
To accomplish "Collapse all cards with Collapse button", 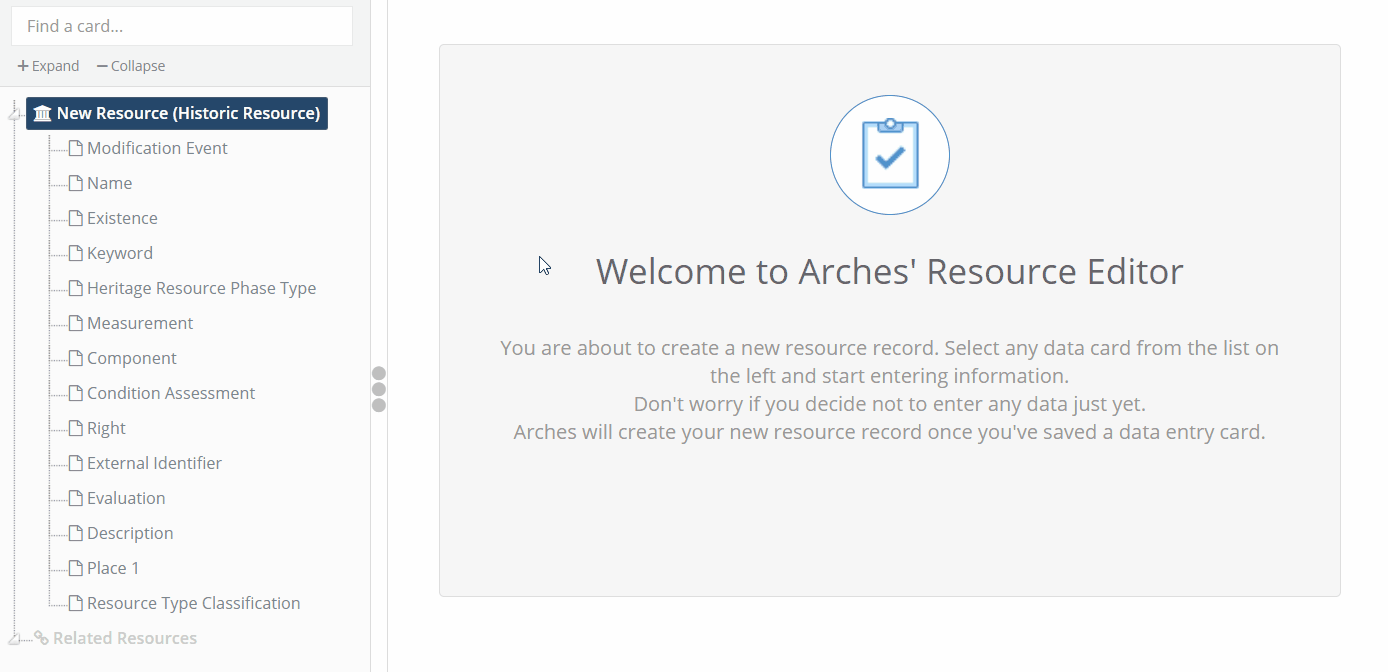I will (131, 66).
